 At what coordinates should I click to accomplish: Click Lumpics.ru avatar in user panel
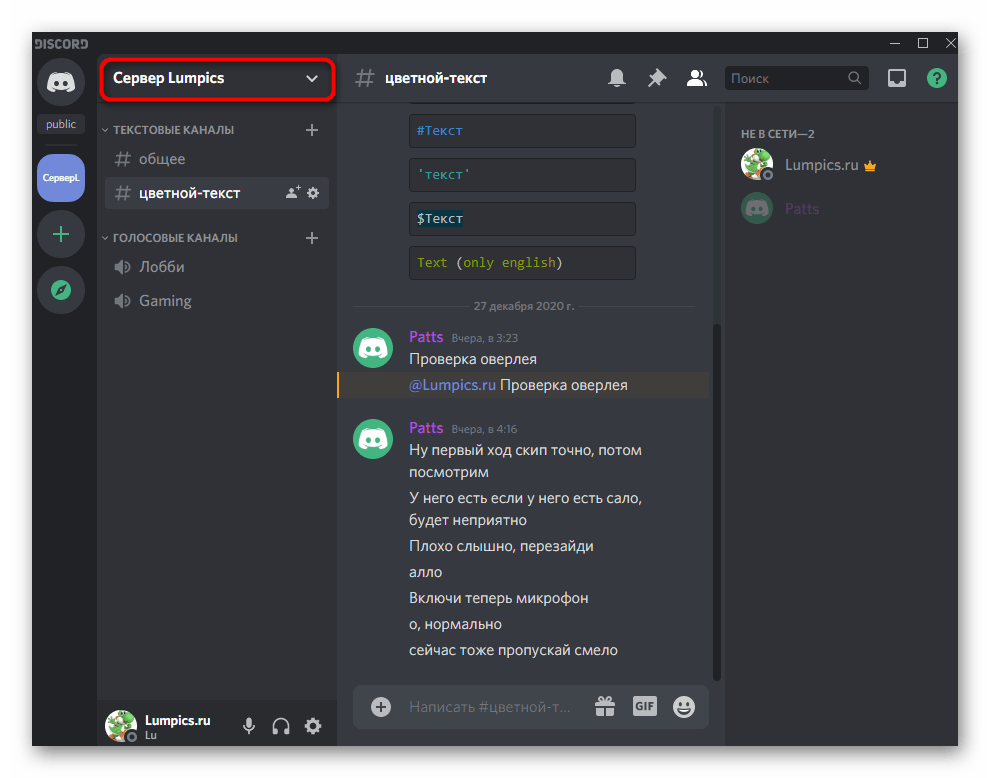click(x=121, y=726)
